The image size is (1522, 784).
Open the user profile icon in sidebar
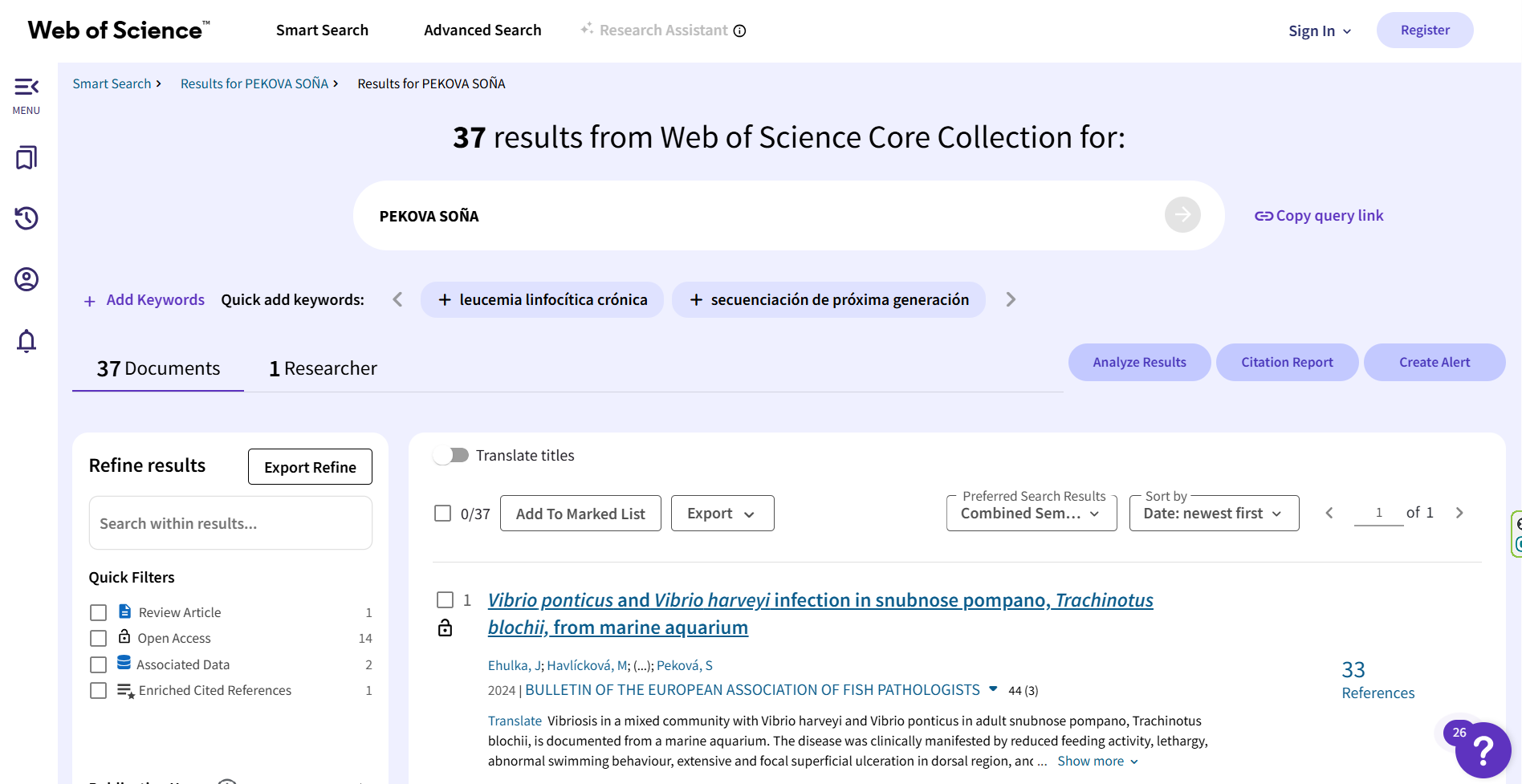[26, 279]
